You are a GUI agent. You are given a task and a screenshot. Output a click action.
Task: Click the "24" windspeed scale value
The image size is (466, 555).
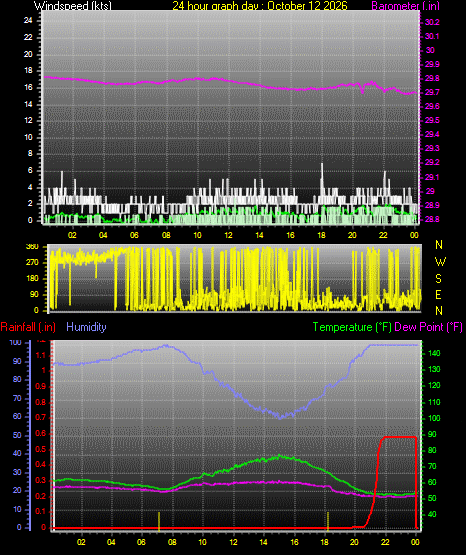coord(28,21)
